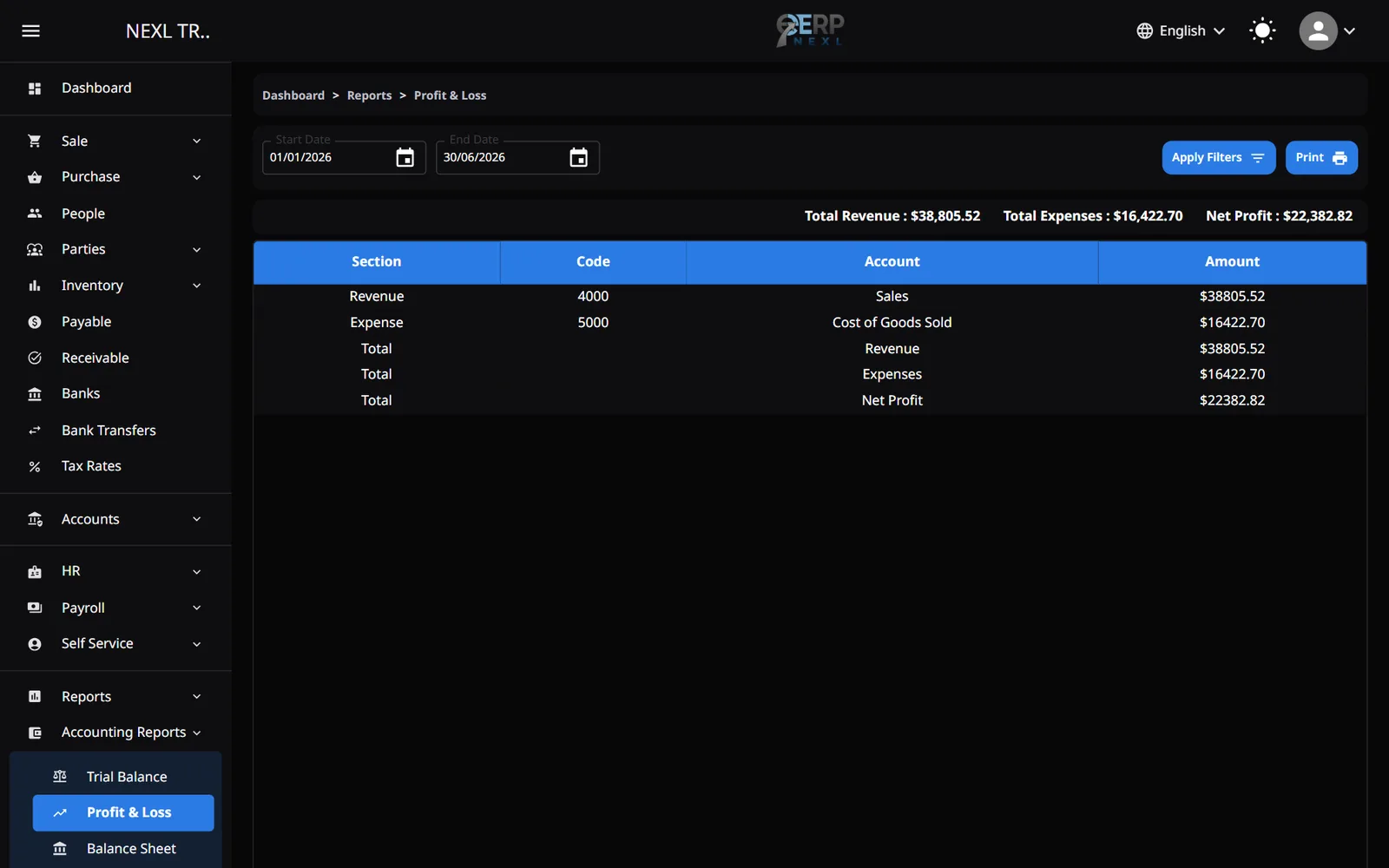Click the Banks building icon
This screenshot has width=1389, height=868.
point(35,394)
